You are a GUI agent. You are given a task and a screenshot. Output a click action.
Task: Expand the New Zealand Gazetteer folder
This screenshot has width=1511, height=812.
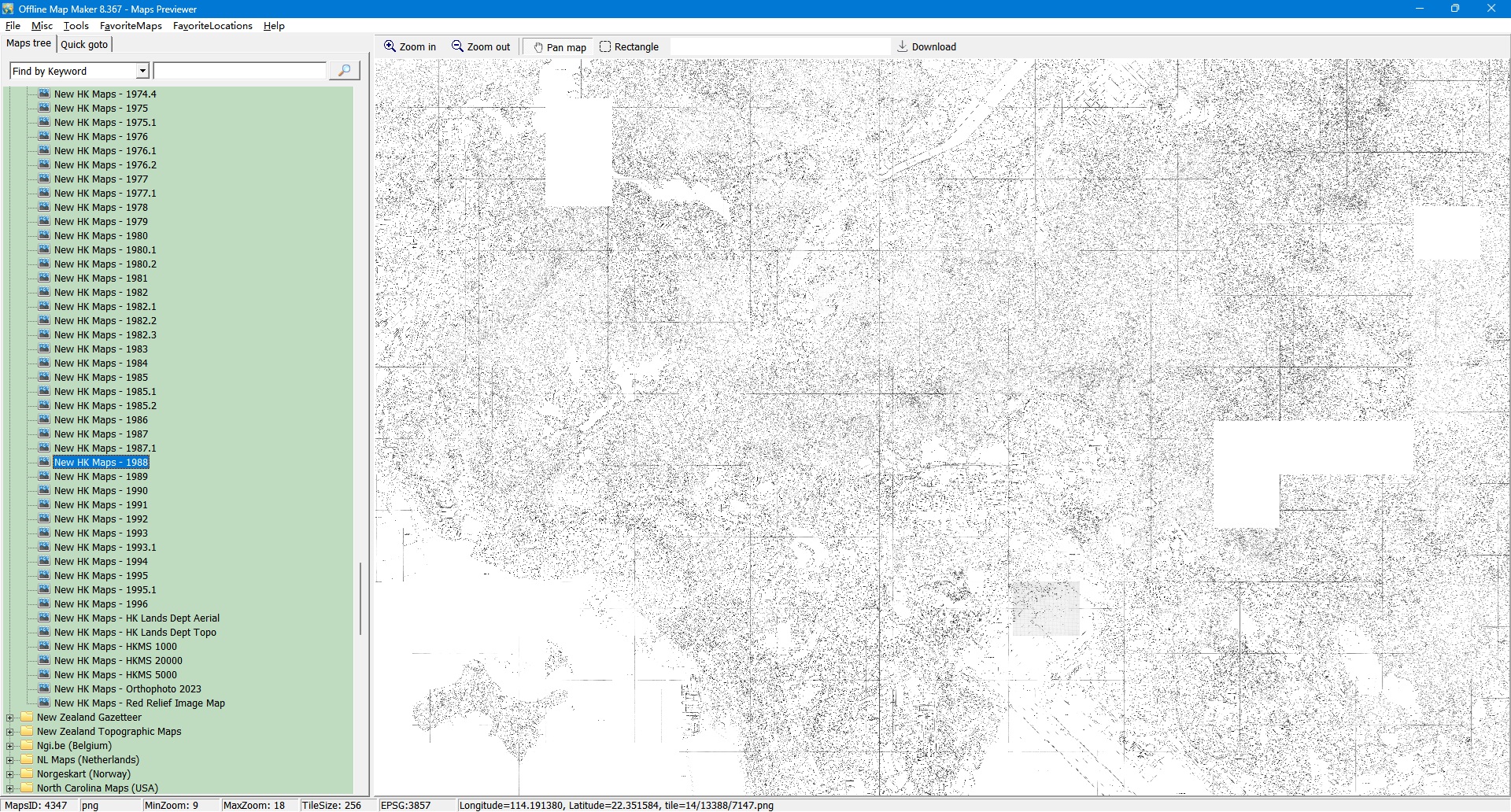pyautogui.click(x=10, y=718)
